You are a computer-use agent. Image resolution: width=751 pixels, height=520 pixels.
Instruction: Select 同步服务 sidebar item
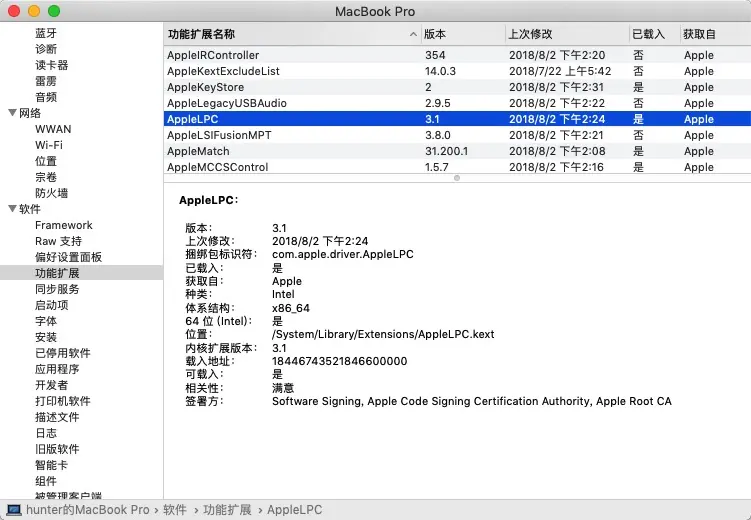click(57, 289)
